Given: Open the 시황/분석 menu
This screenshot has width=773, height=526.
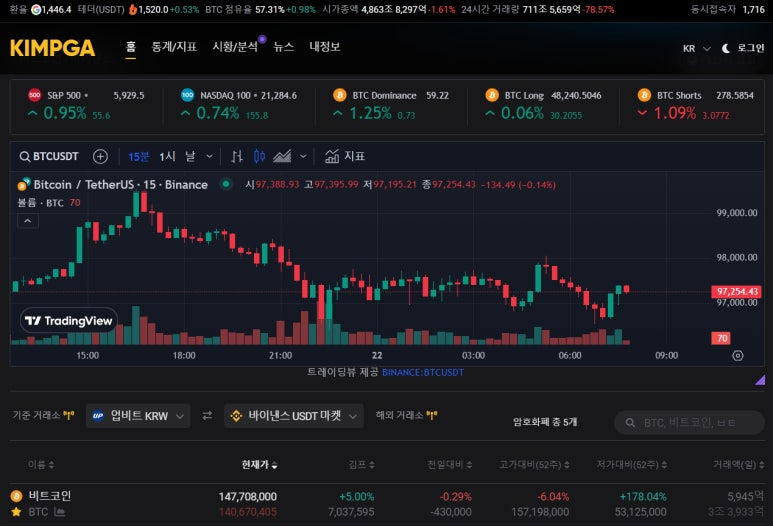Looking at the screenshot, I should [x=235, y=47].
